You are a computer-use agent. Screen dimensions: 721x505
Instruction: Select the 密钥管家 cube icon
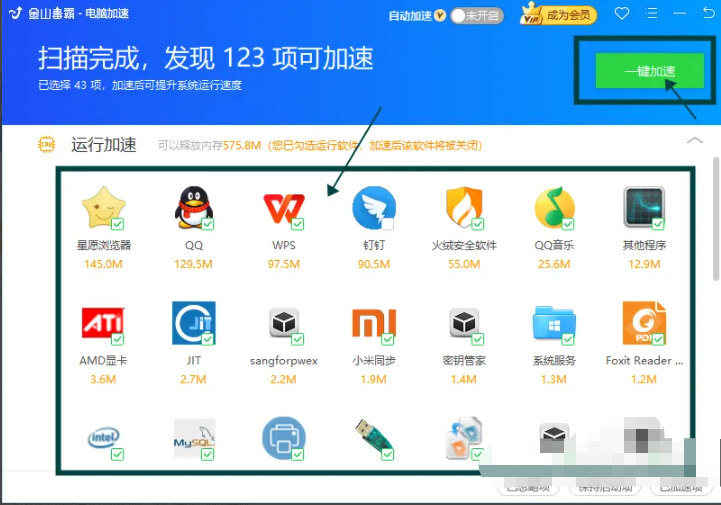tap(464, 323)
